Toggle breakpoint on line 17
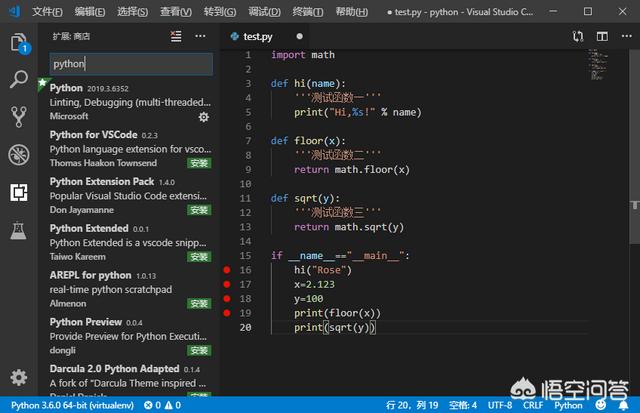640x413 pixels. click(227, 284)
